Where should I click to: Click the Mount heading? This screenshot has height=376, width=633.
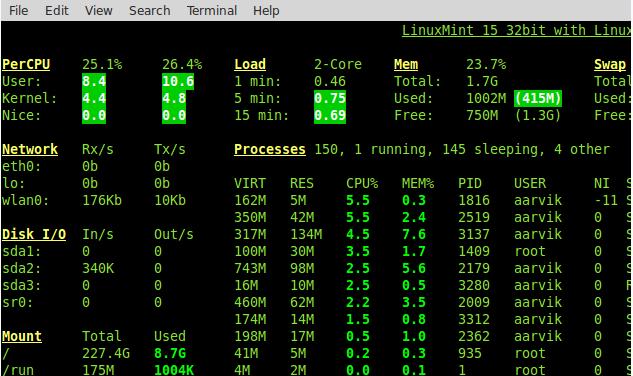(x=22, y=336)
